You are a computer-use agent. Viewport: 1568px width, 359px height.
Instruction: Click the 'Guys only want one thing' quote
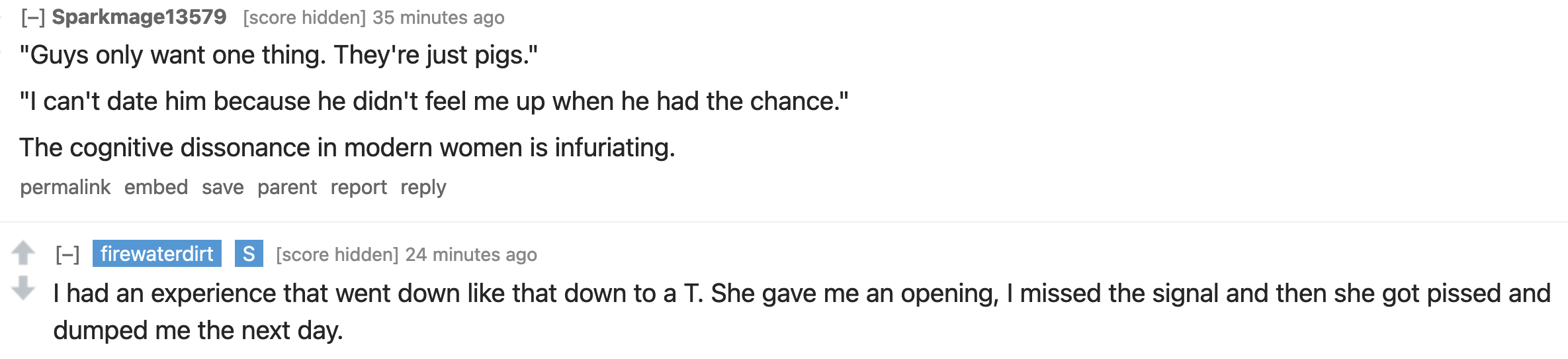[x=279, y=55]
